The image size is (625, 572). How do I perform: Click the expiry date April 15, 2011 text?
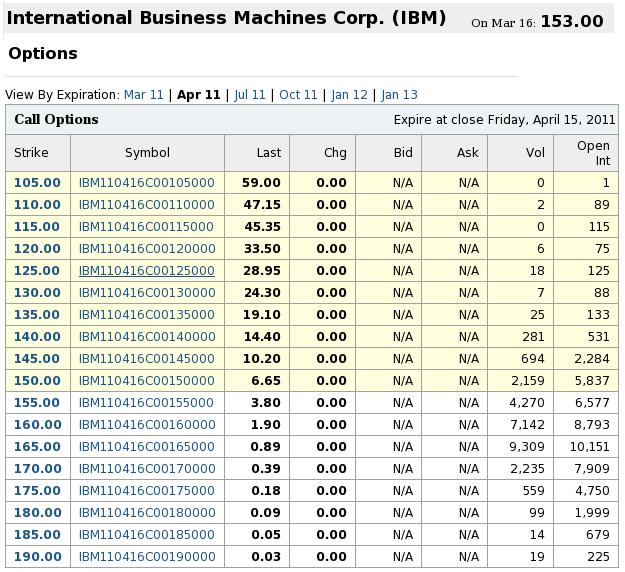click(x=574, y=120)
